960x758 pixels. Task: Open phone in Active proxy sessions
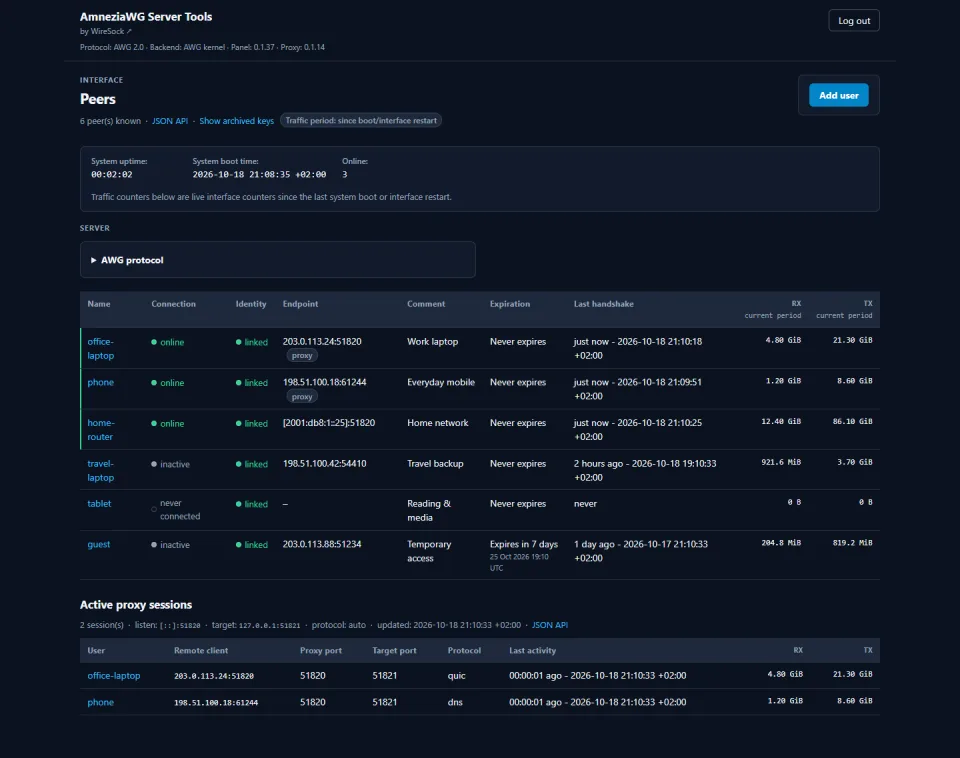tap(100, 702)
